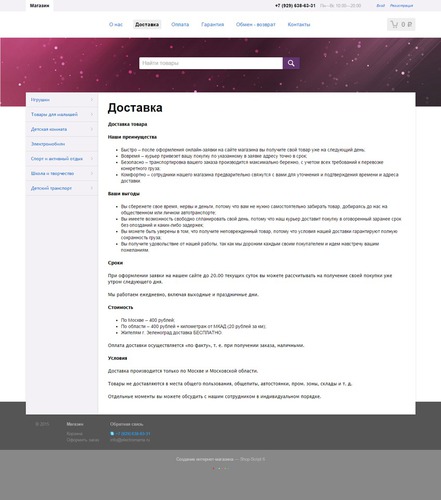Focus the Найти товары search field
This screenshot has height=500, width=441.
211,63
